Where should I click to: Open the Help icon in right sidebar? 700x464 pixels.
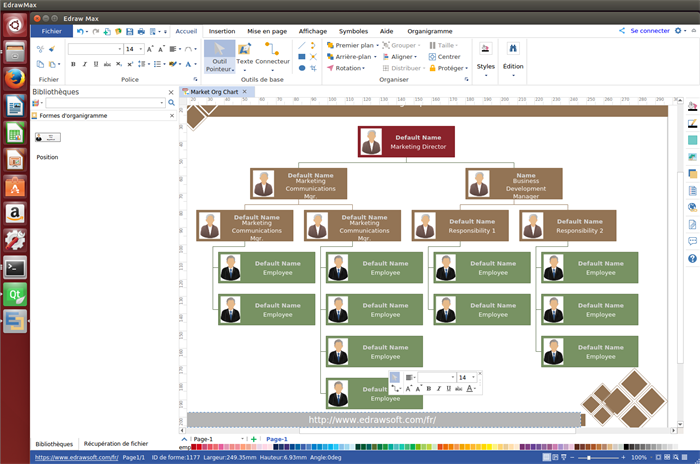(x=692, y=259)
